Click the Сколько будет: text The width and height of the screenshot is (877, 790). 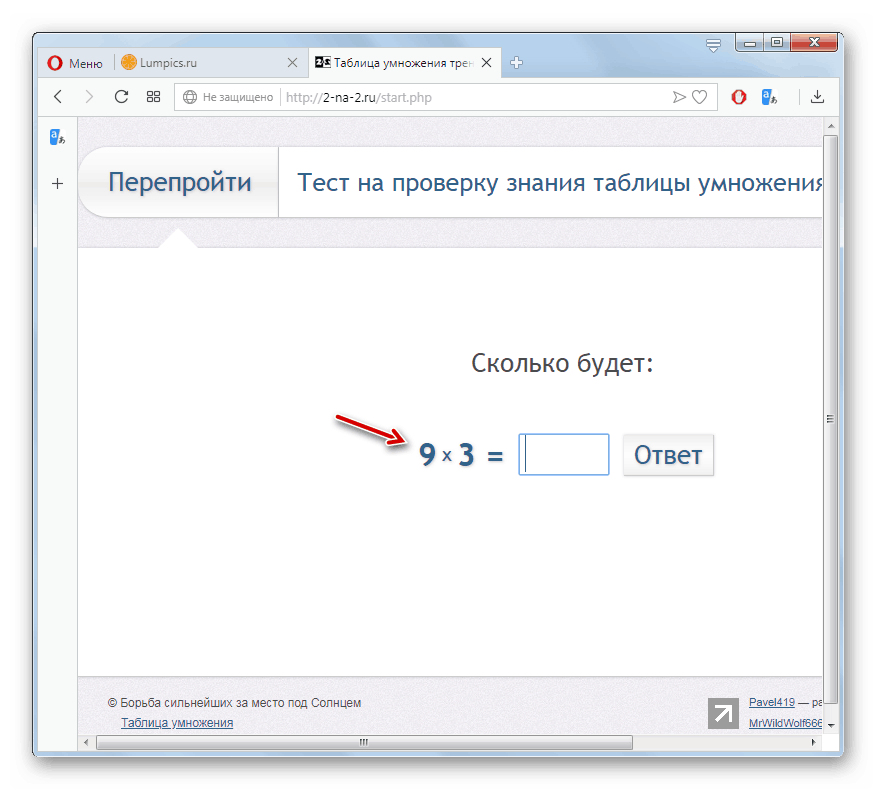coord(562,364)
